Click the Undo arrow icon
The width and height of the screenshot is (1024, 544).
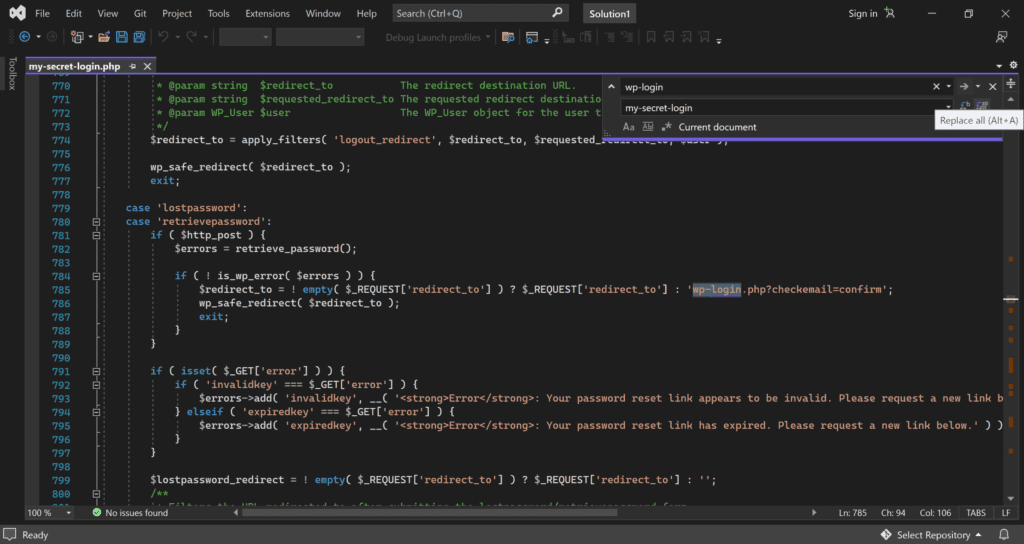click(163, 37)
